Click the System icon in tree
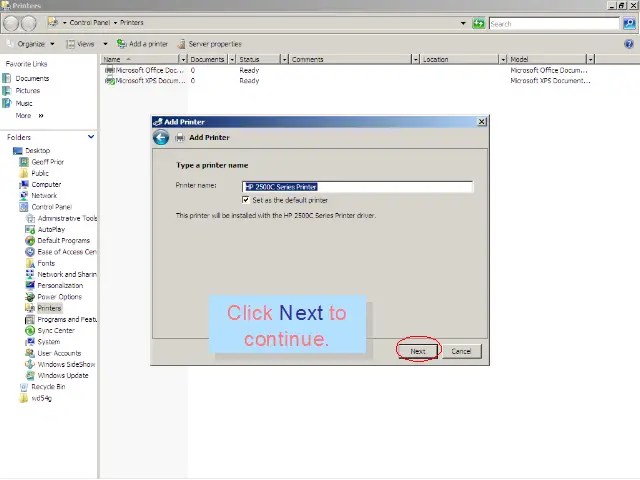 [30, 342]
